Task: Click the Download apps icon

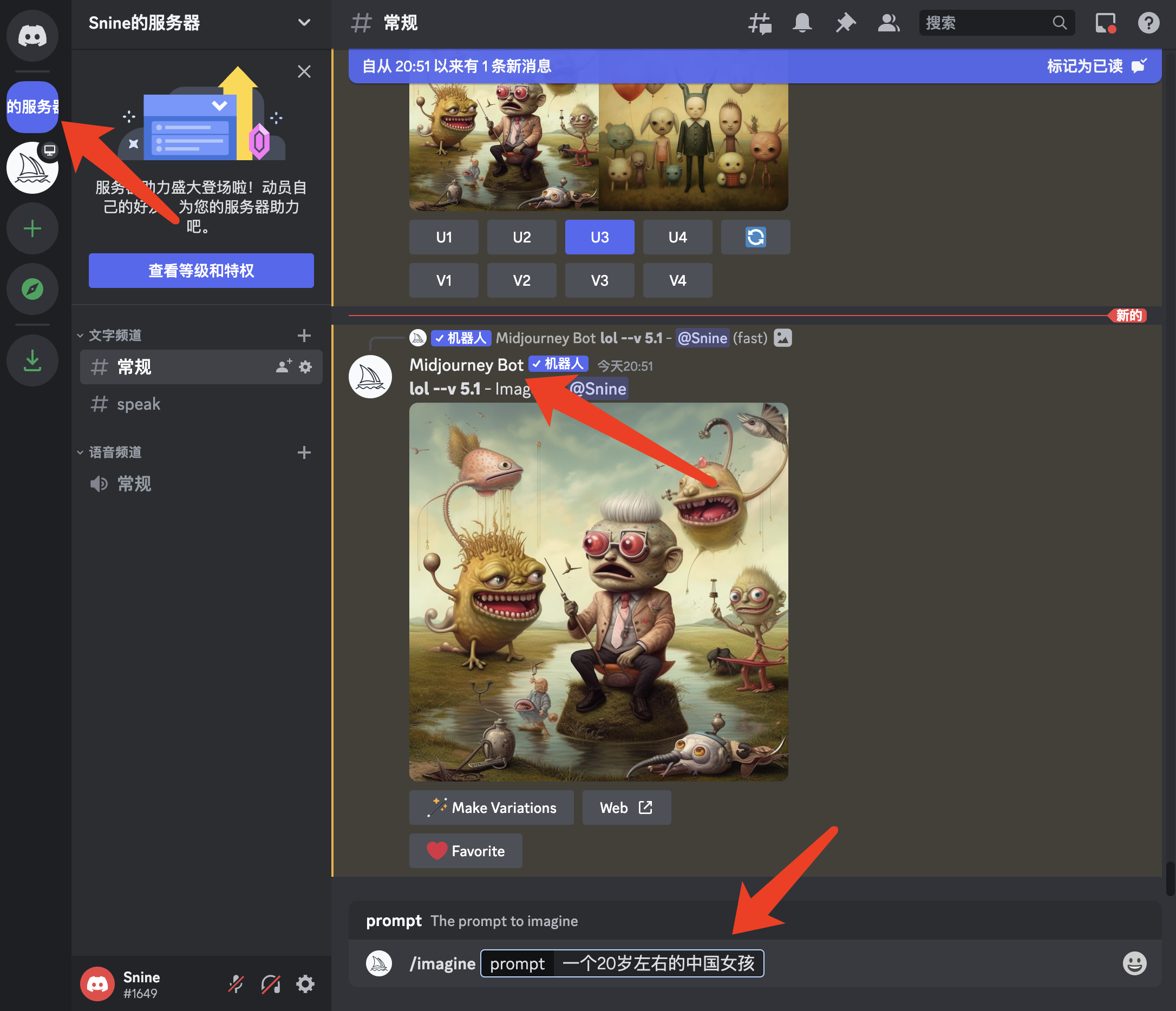Action: (x=32, y=360)
